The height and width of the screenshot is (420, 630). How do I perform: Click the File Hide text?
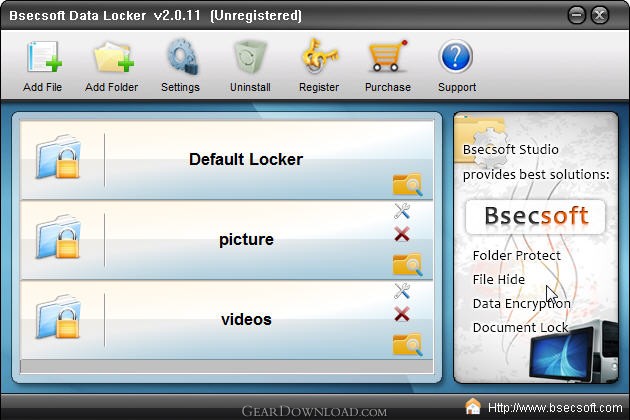pos(499,279)
